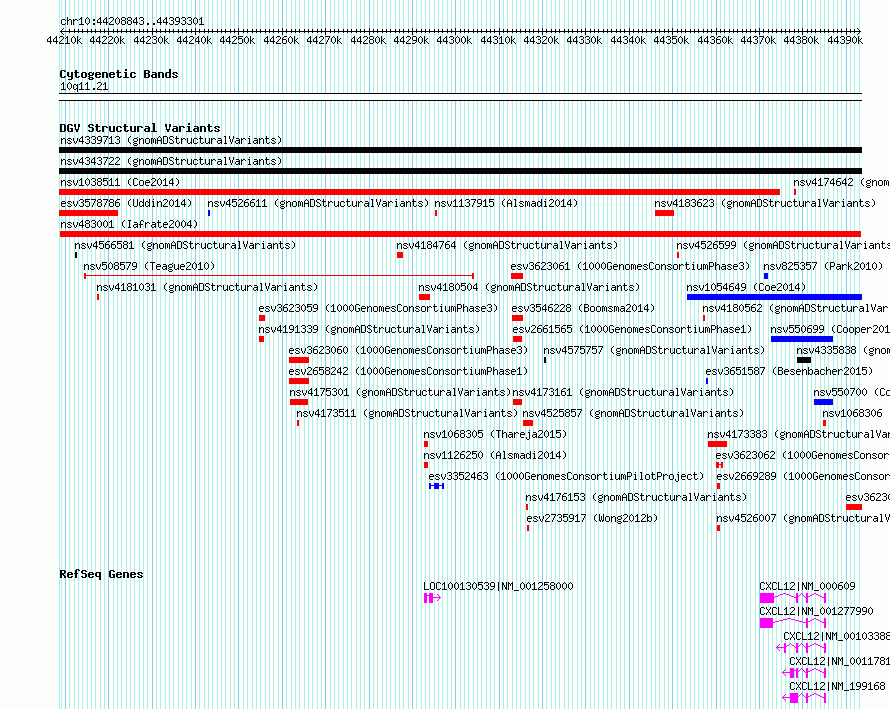Open CXCL12|NM_001277990 gene label
The image size is (890, 709).
[x=816, y=611]
